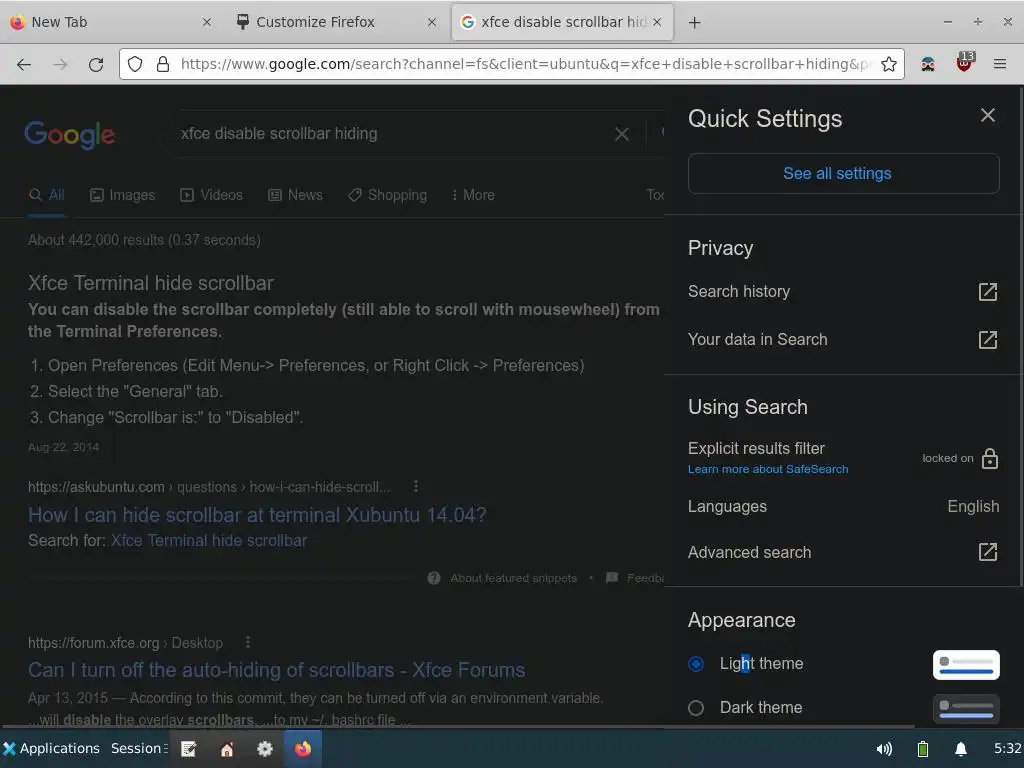Check the battery indicator in tray
Image resolution: width=1024 pixels, height=768 pixels.
click(922, 749)
